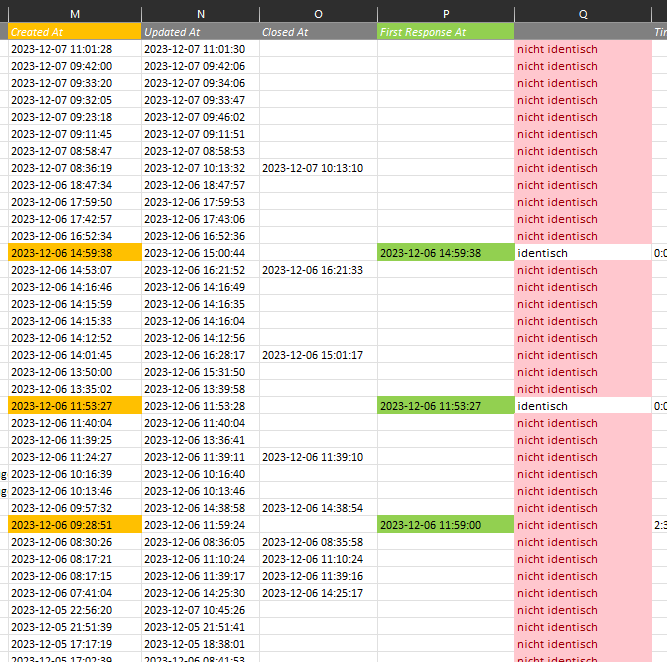Select Closed At cell 2023-12-06 15:01:17
This screenshot has width=667, height=662.
318,355
